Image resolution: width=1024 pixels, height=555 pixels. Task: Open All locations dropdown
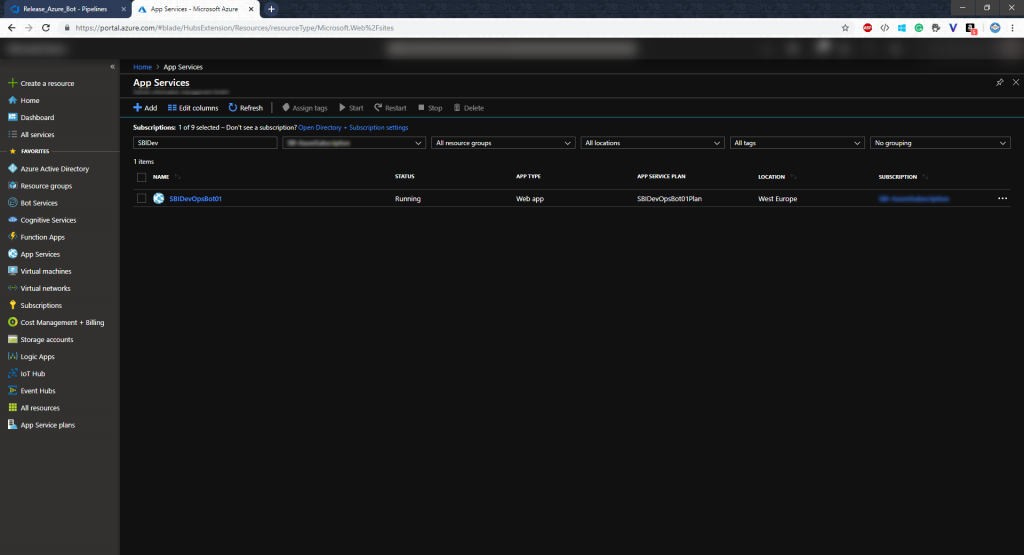point(652,143)
